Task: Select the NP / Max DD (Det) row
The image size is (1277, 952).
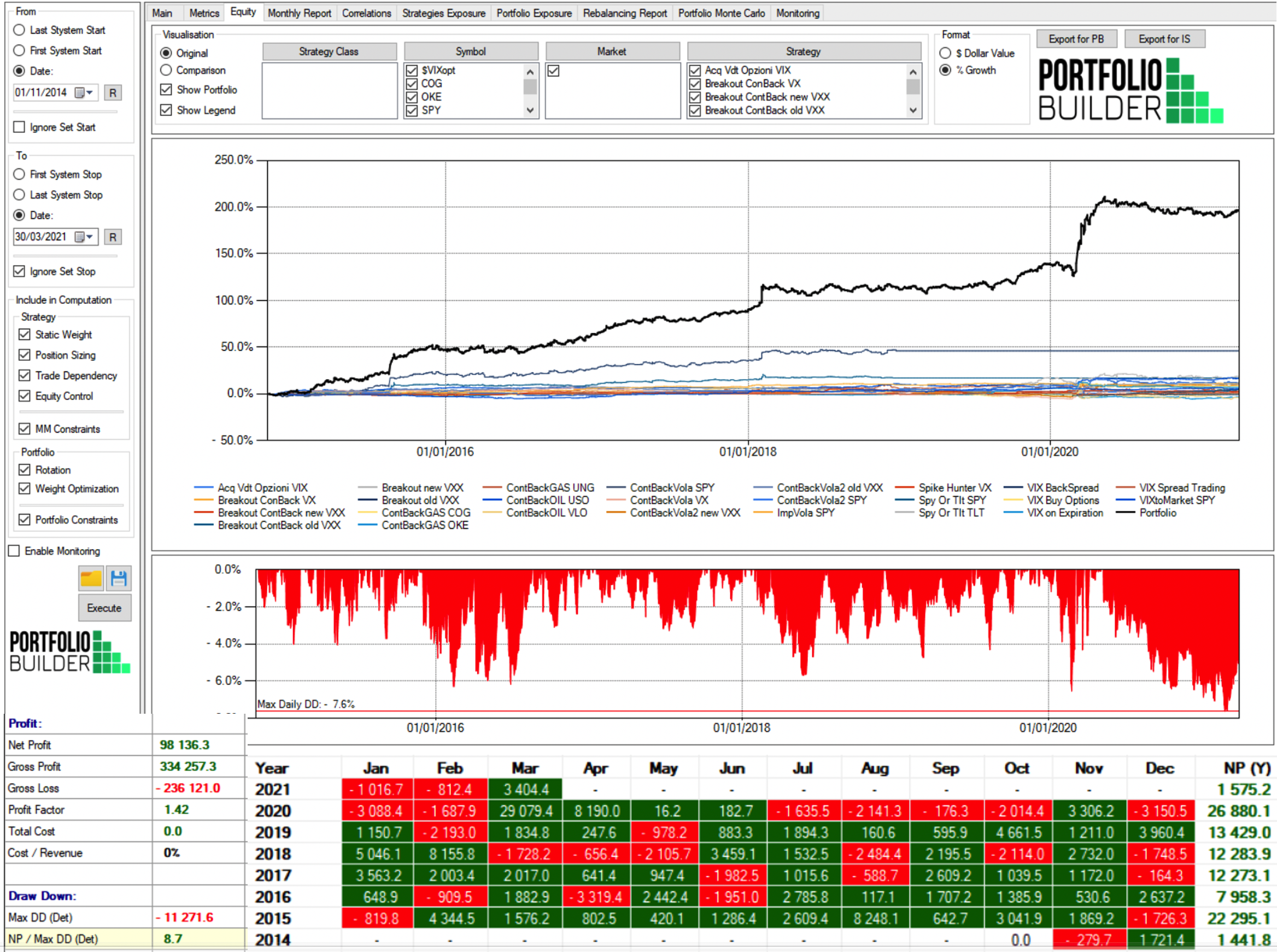Action: click(125, 939)
